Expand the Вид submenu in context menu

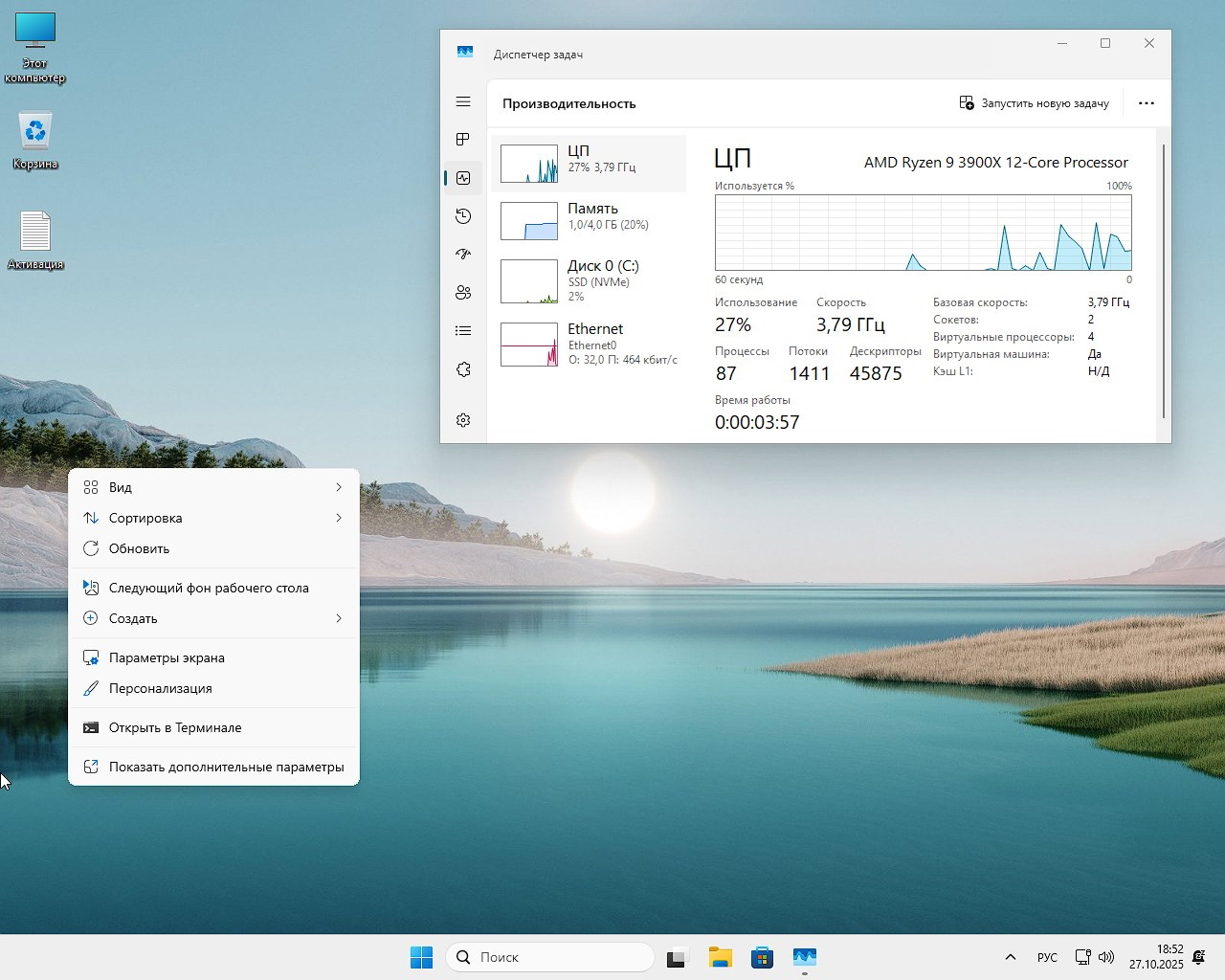tap(212, 487)
